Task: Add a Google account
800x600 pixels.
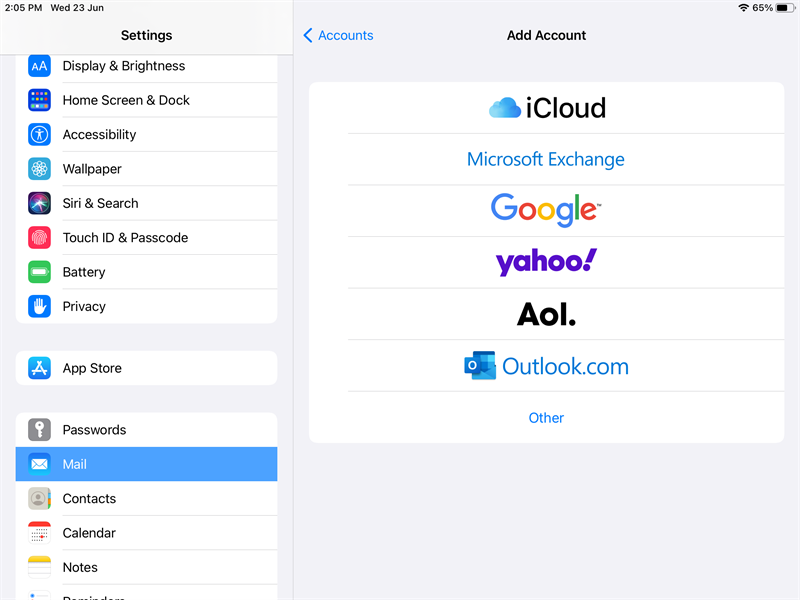Action: click(546, 210)
